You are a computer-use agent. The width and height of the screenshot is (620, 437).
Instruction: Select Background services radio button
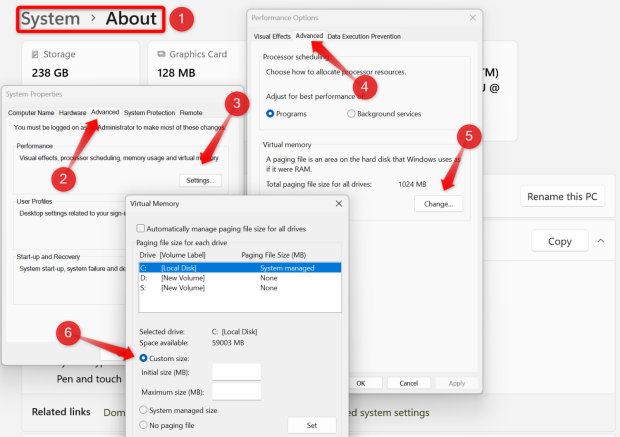351,114
